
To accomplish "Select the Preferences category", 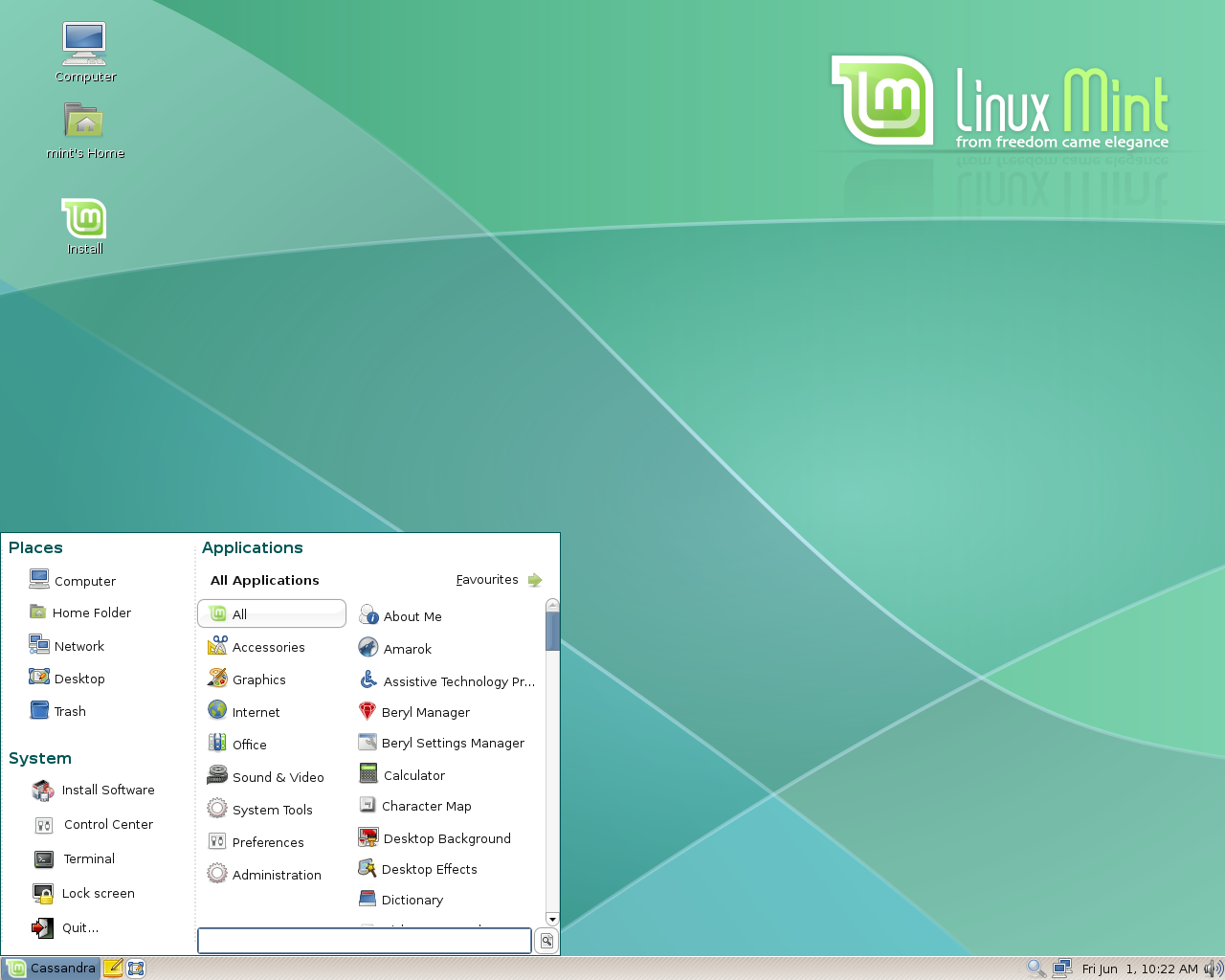I will coord(255,842).
